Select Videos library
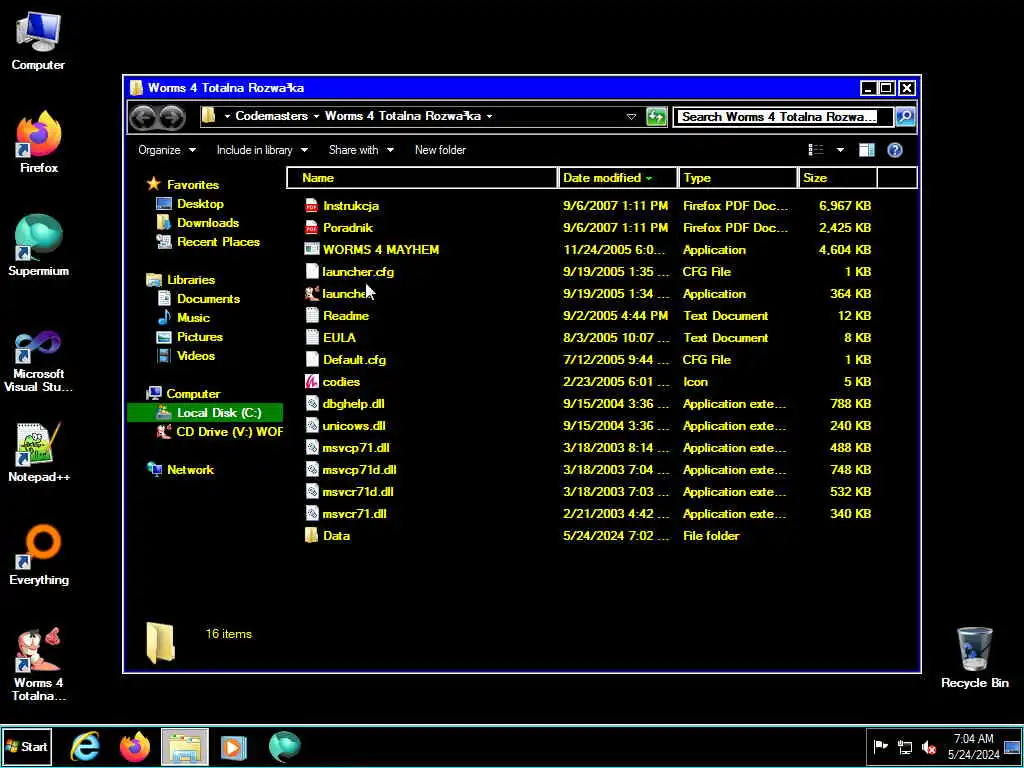 (195, 355)
